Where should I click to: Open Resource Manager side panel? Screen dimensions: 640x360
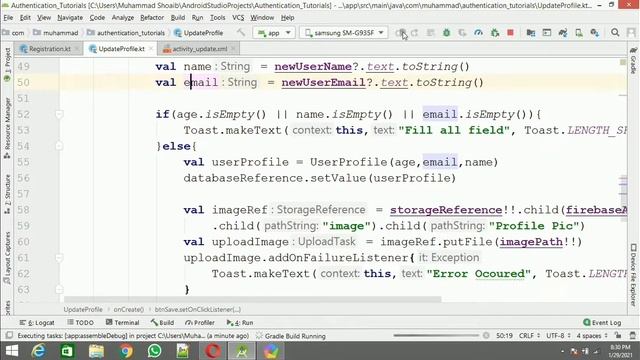(7, 127)
